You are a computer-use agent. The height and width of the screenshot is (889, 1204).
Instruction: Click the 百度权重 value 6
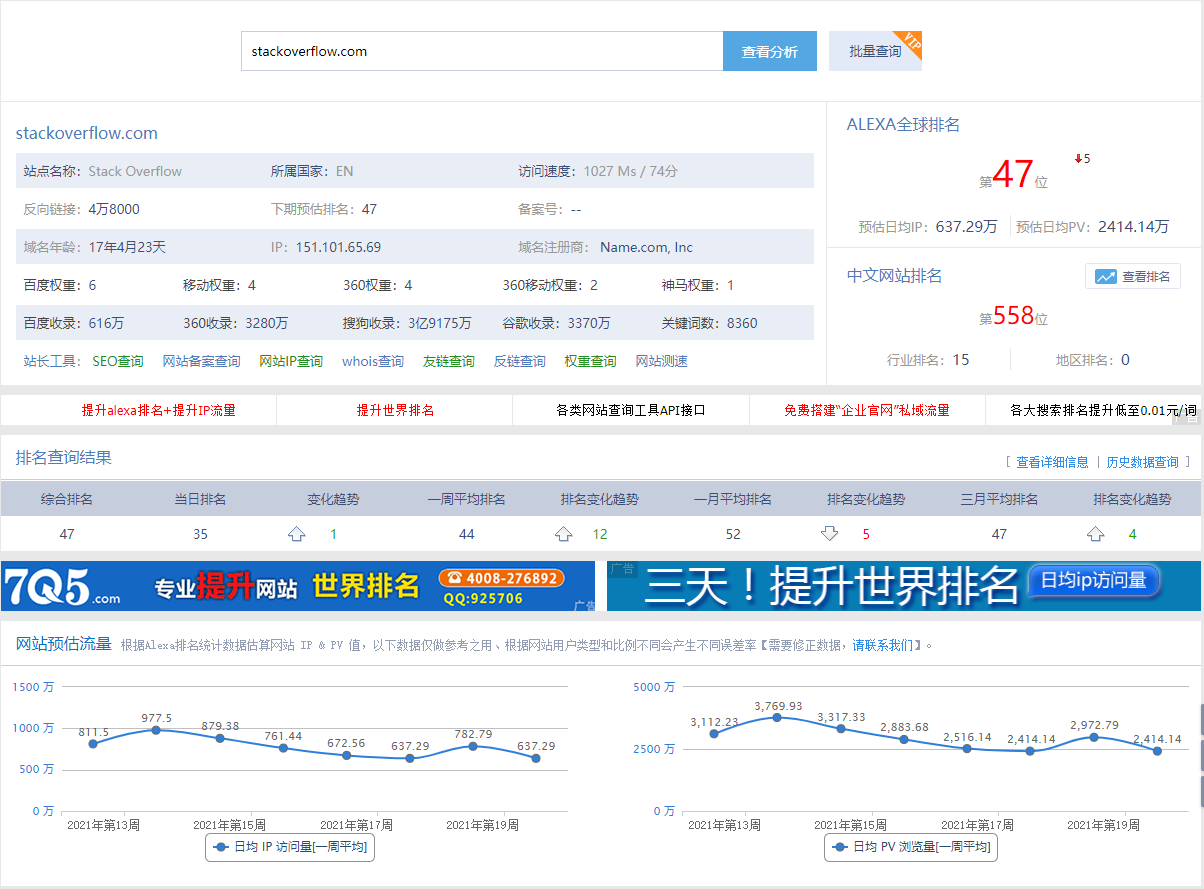[x=92, y=285]
